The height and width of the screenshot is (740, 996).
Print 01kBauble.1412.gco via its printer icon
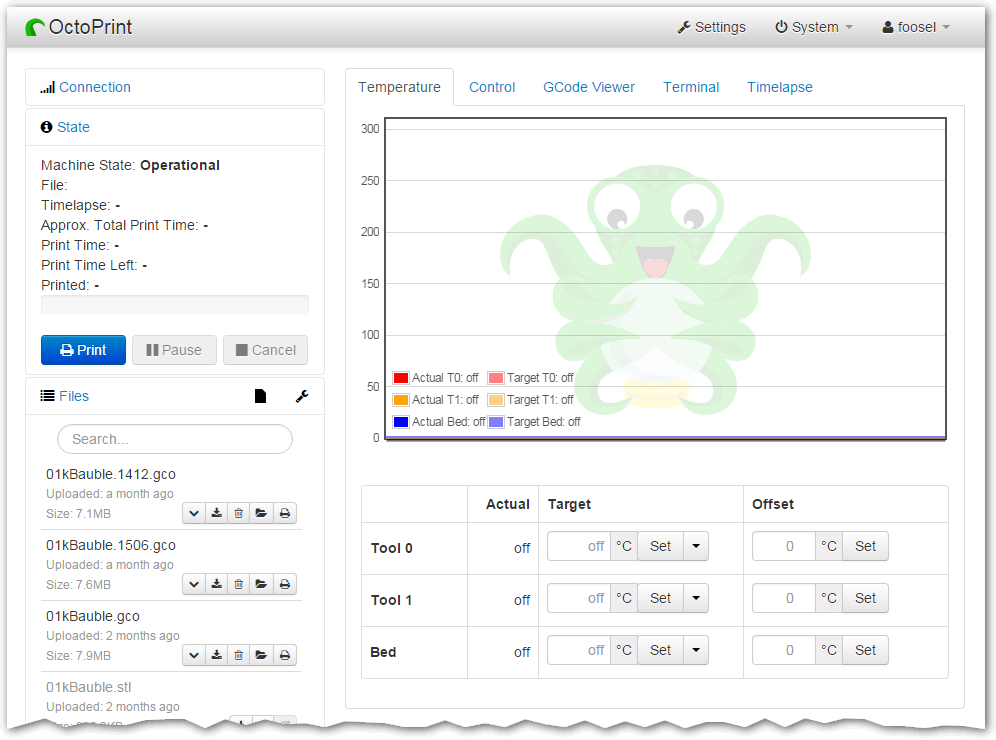pos(284,512)
